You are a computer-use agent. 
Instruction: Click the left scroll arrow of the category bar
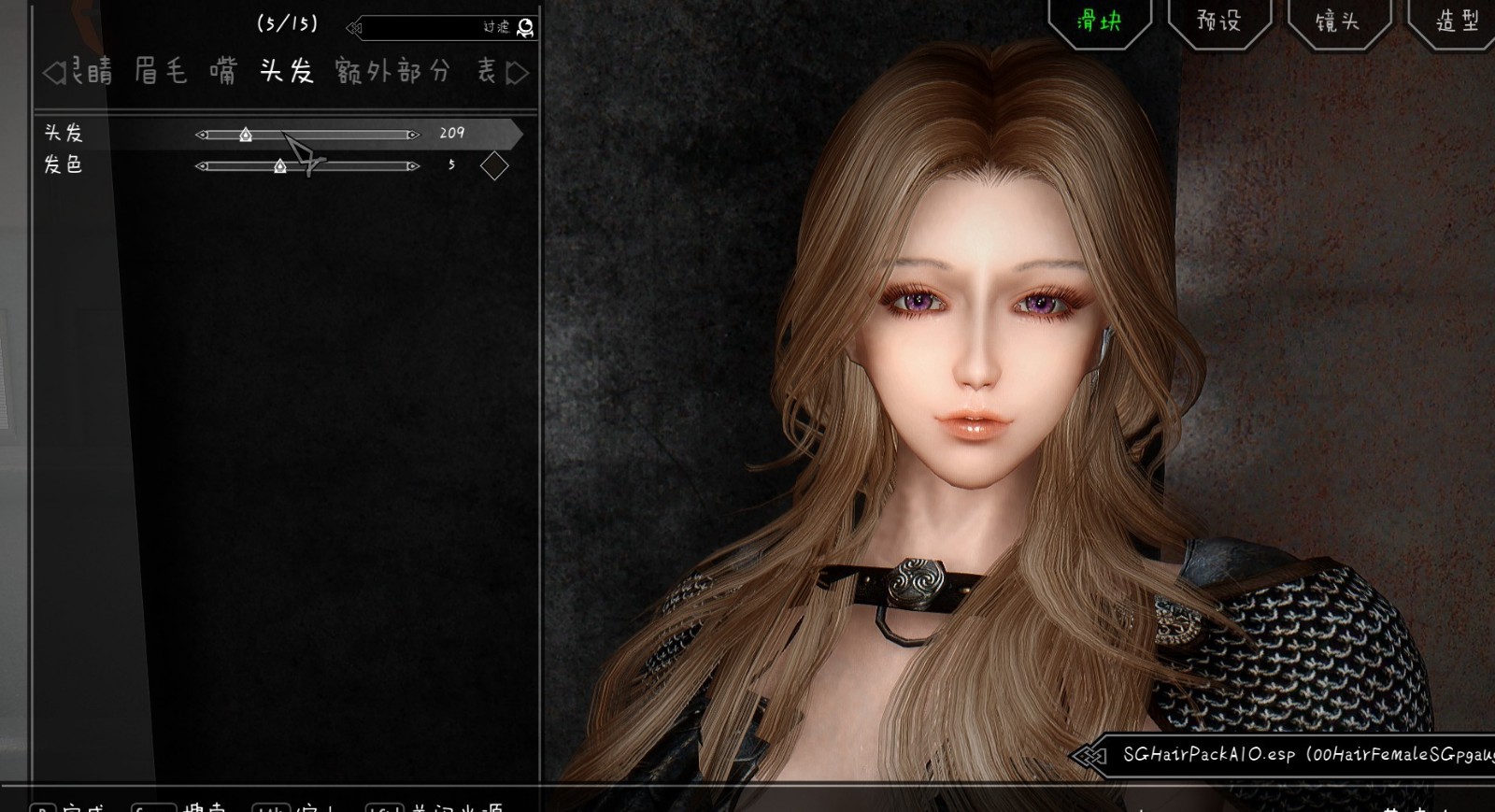(x=53, y=73)
